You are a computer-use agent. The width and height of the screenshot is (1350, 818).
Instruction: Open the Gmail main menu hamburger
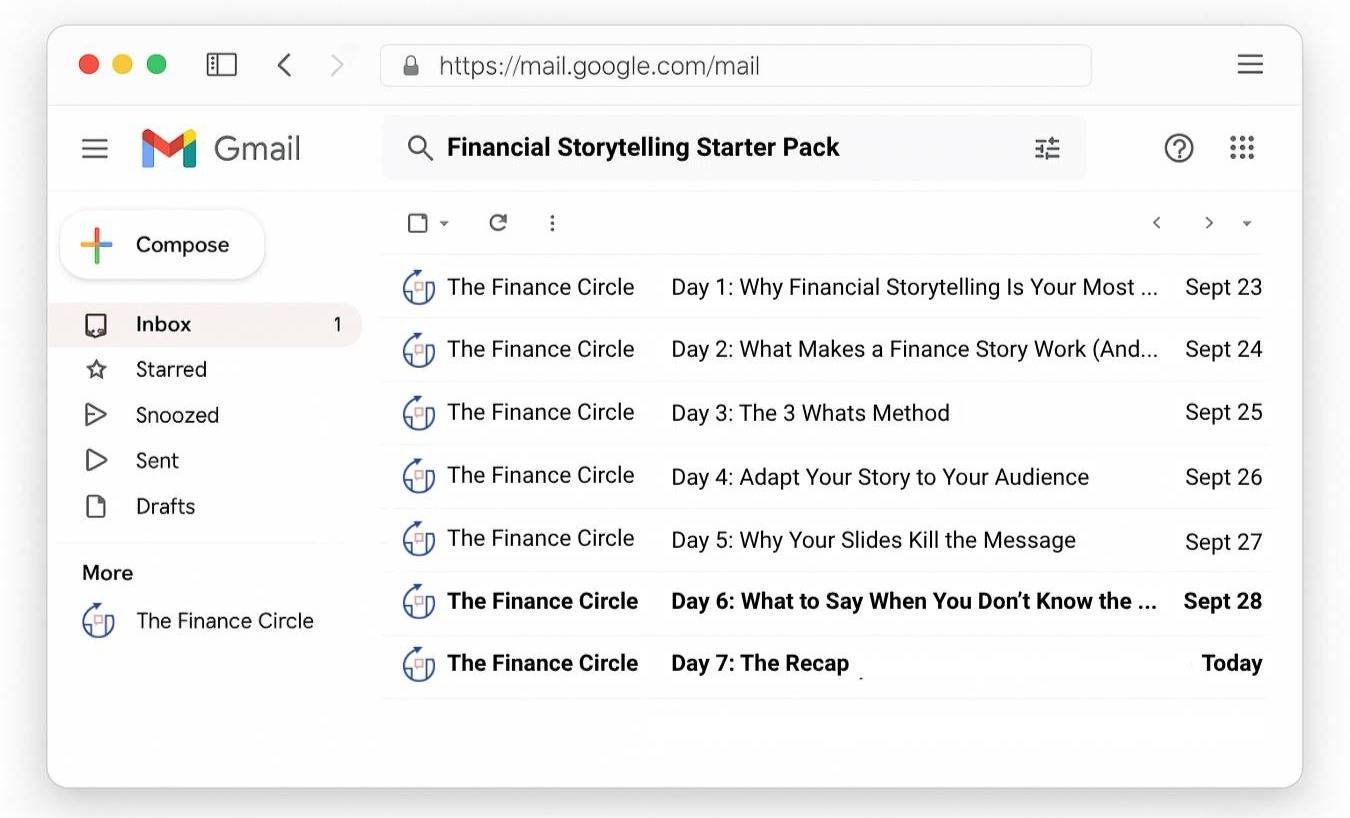tap(95, 149)
